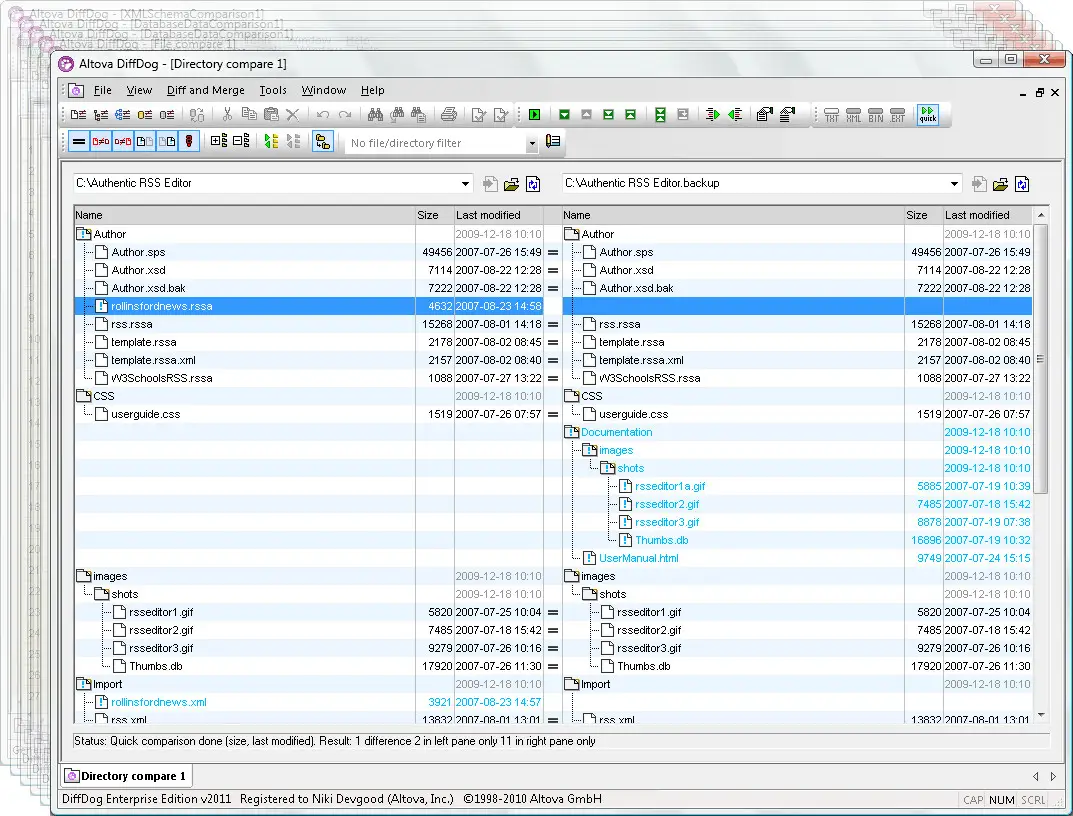The height and width of the screenshot is (816, 1073).
Task: Open the Window menu
Action: (324, 90)
